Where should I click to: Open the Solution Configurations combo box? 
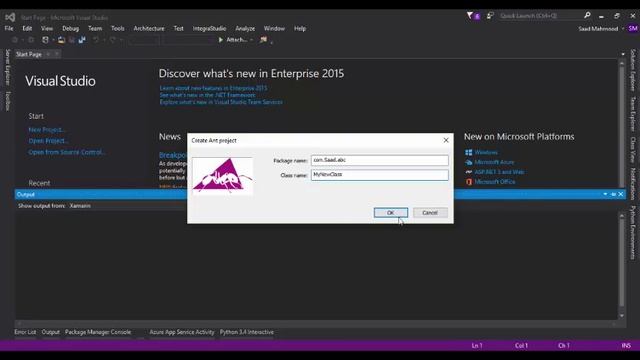(144, 40)
